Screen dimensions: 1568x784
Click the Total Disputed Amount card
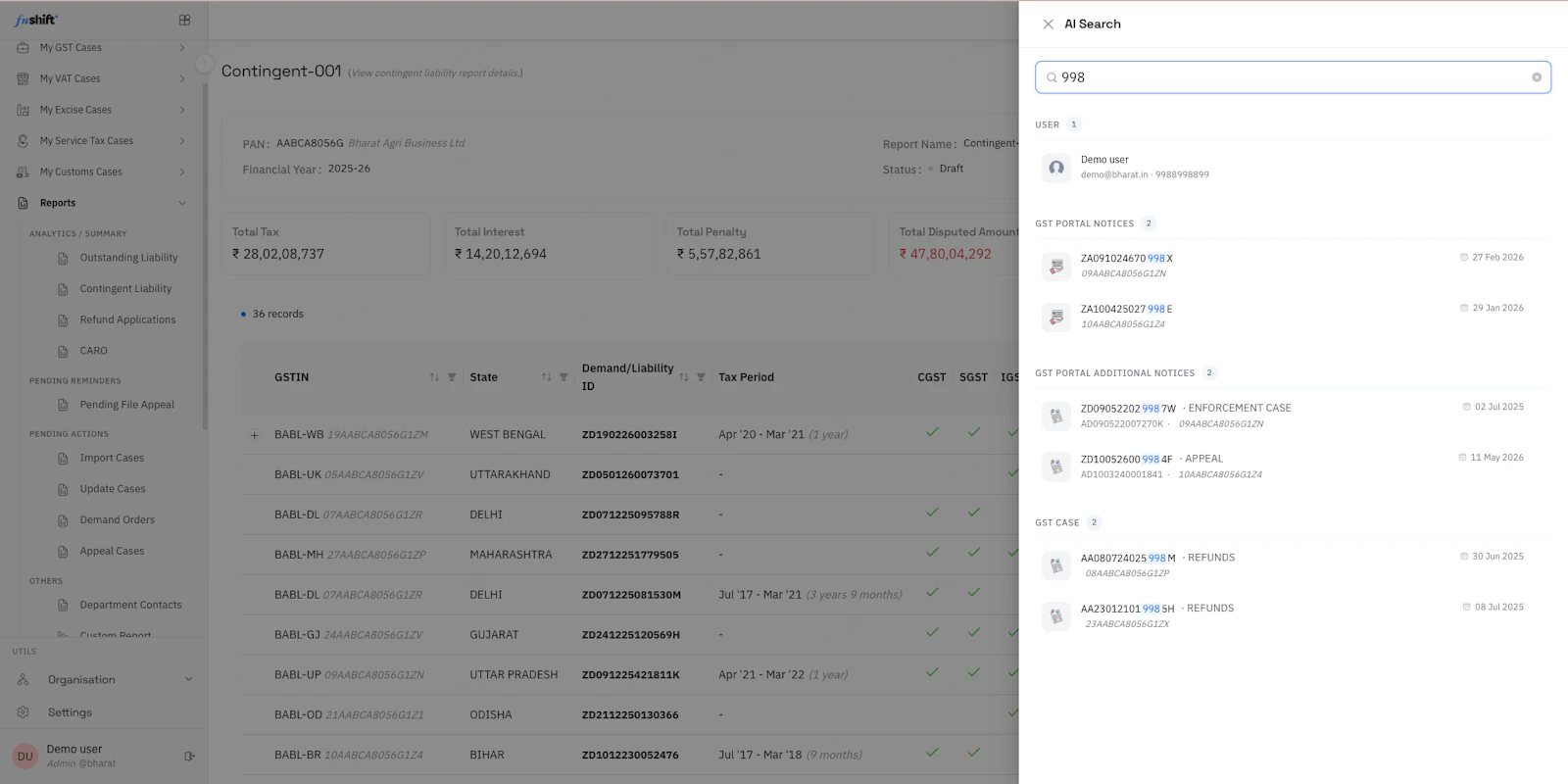954,244
